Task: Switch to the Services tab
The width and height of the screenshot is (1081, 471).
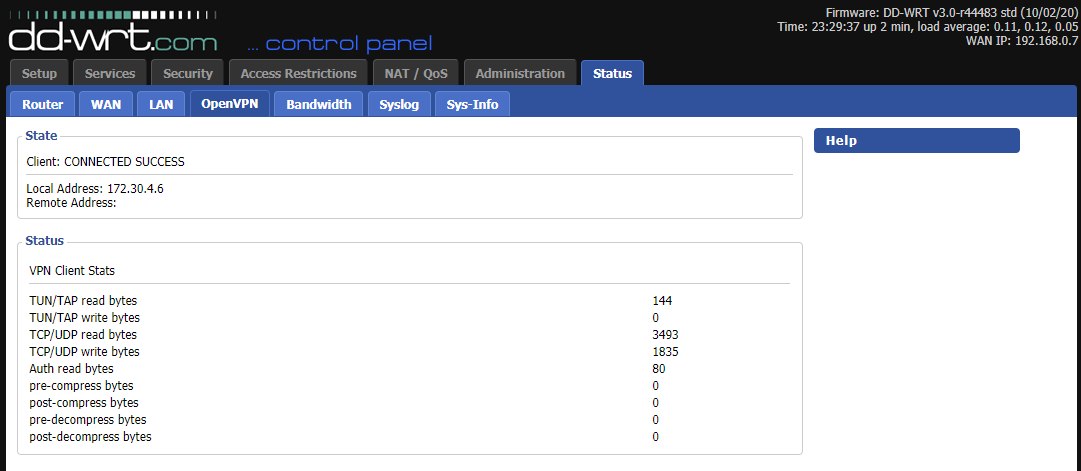Action: click(110, 73)
